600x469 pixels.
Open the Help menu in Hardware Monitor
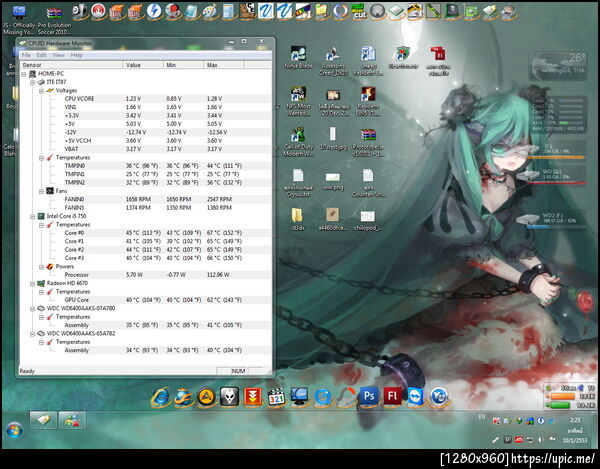click(x=77, y=55)
